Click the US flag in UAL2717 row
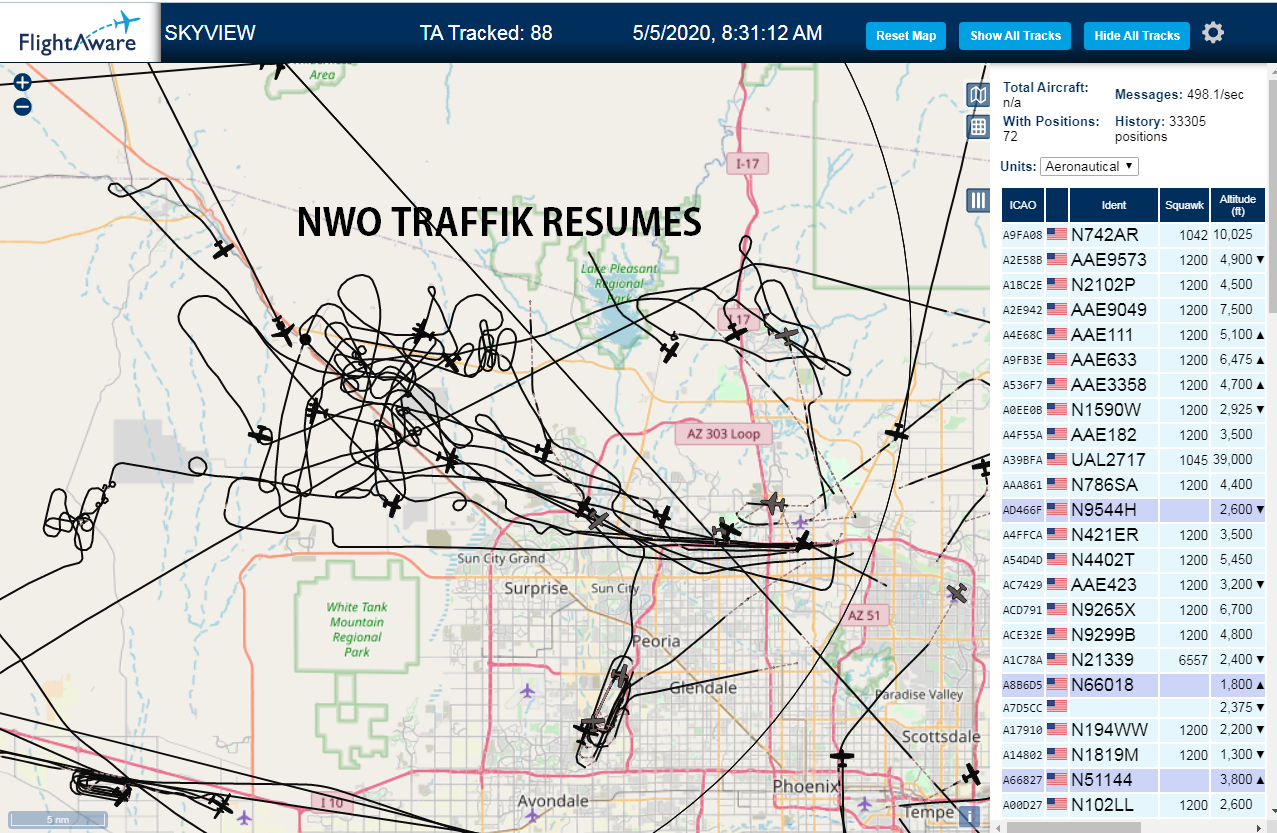Image resolution: width=1277 pixels, height=833 pixels. [x=1057, y=460]
